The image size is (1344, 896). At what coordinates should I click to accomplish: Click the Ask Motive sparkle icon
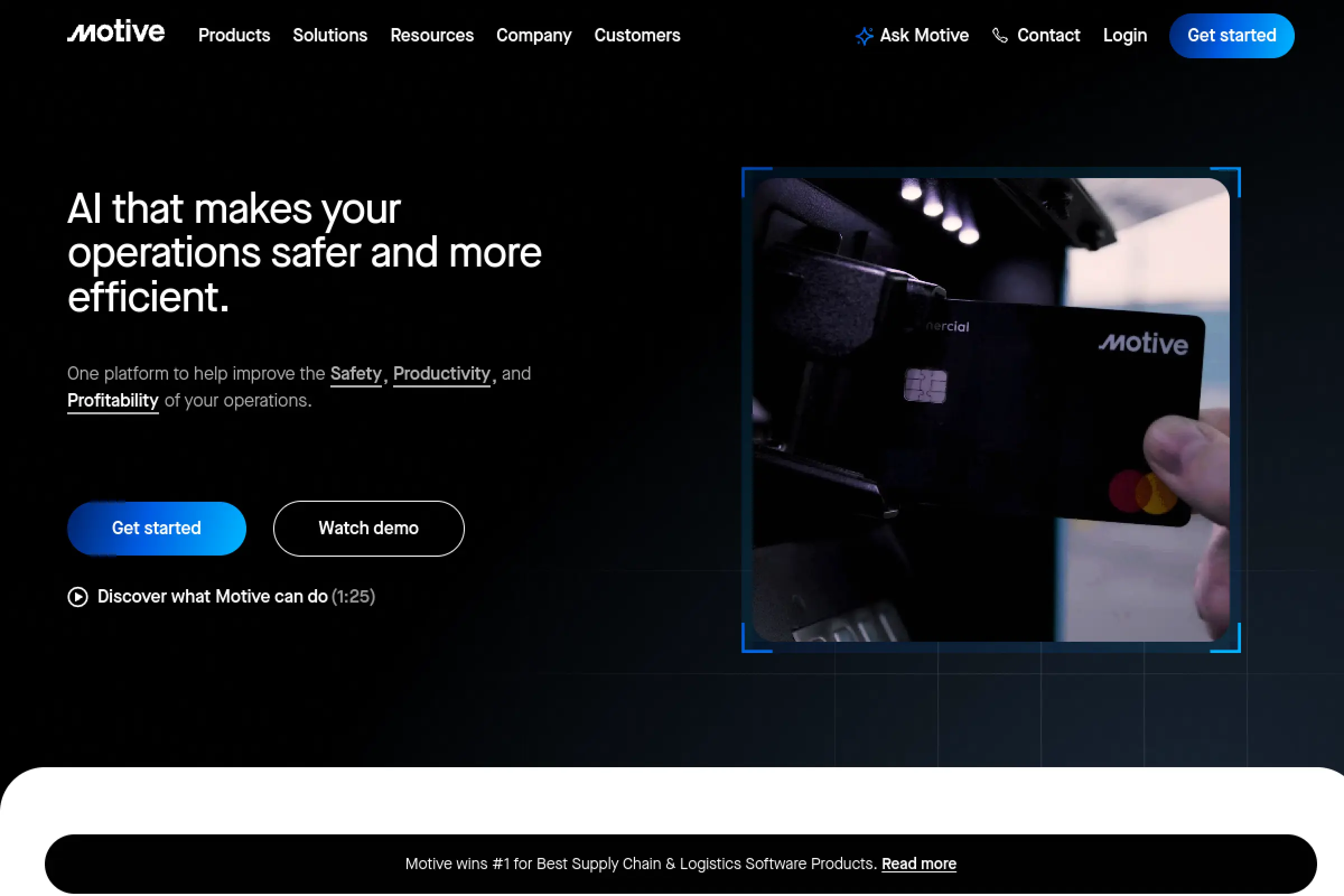tap(864, 36)
